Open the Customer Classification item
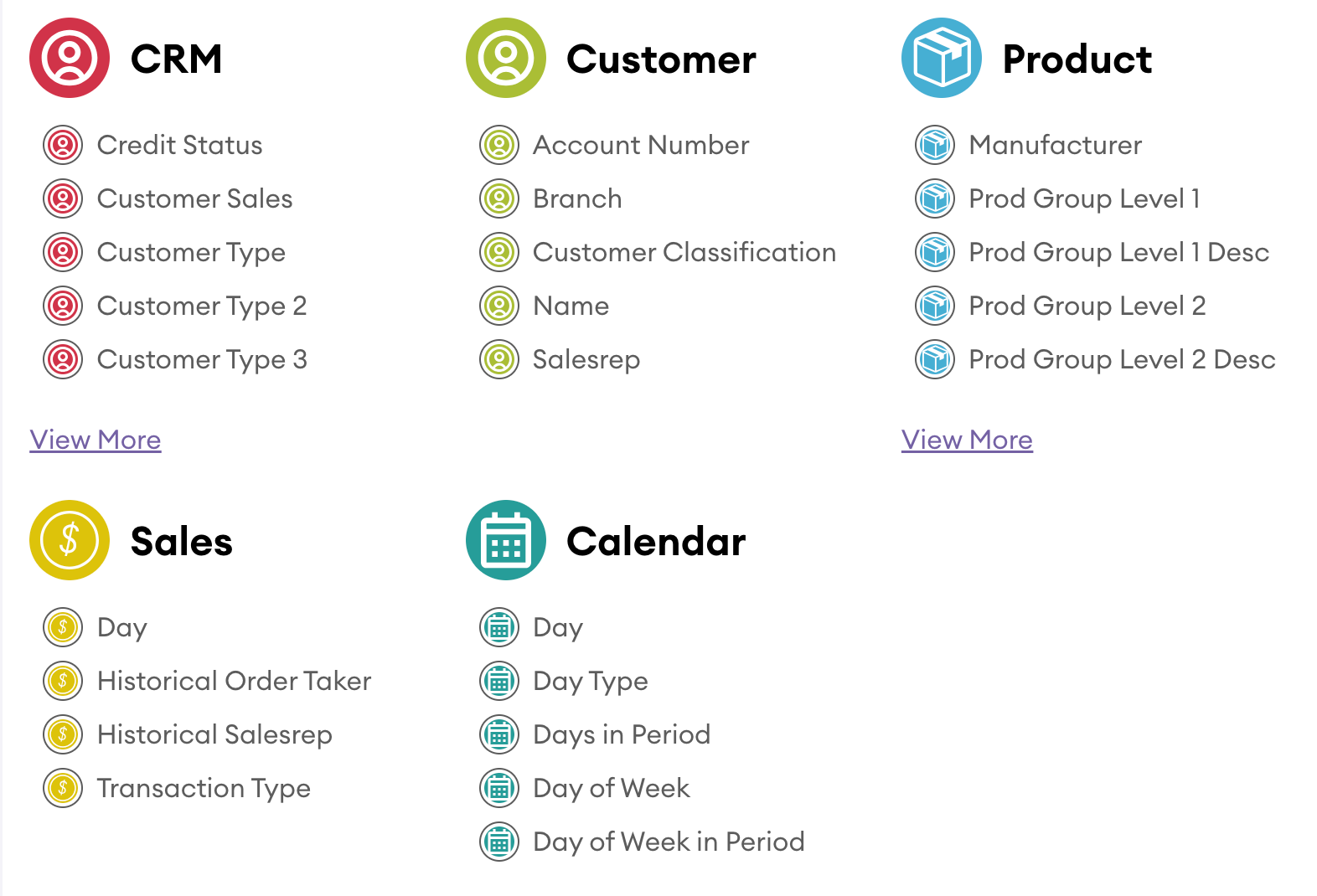This screenshot has height=896, width=1317. pos(684,252)
